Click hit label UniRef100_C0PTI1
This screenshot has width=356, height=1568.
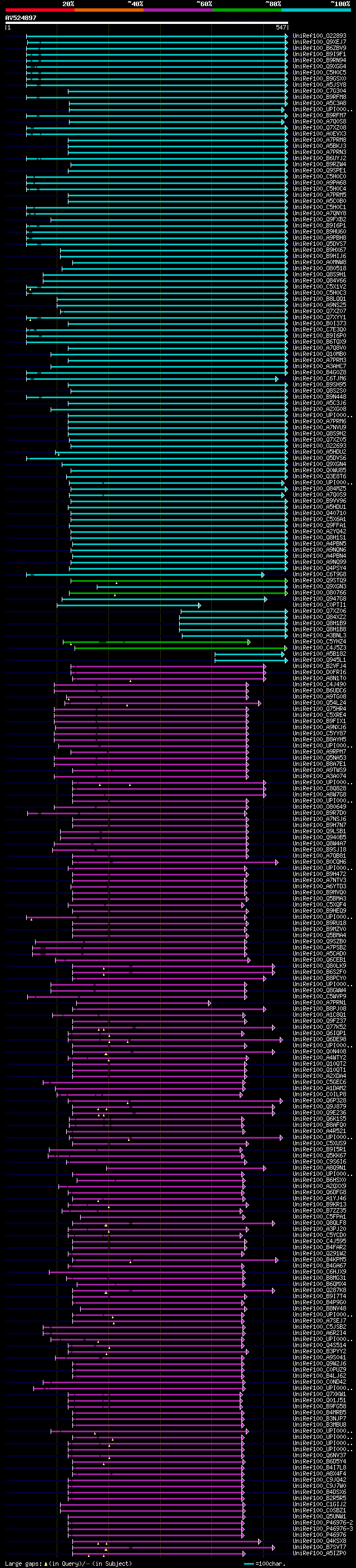(319, 605)
